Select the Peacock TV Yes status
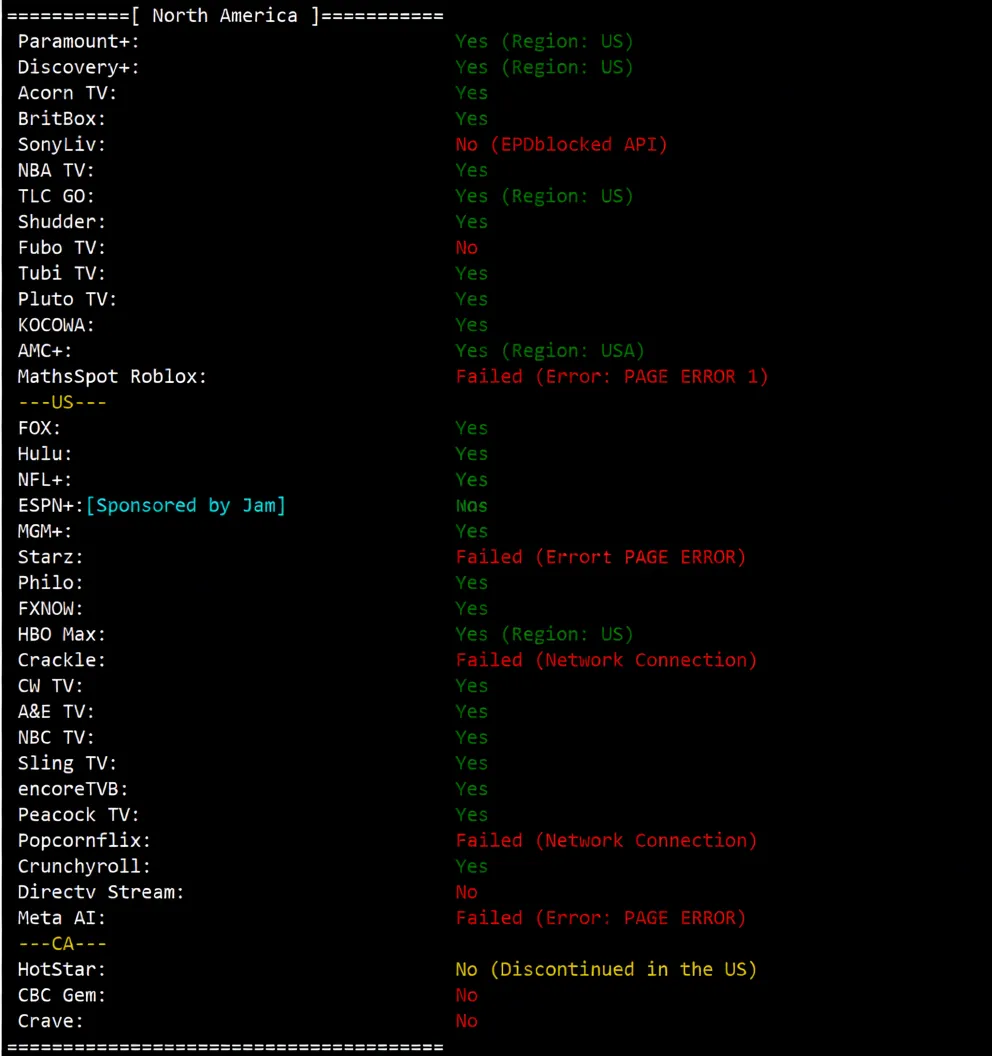The width and height of the screenshot is (992, 1056). (x=471, y=814)
